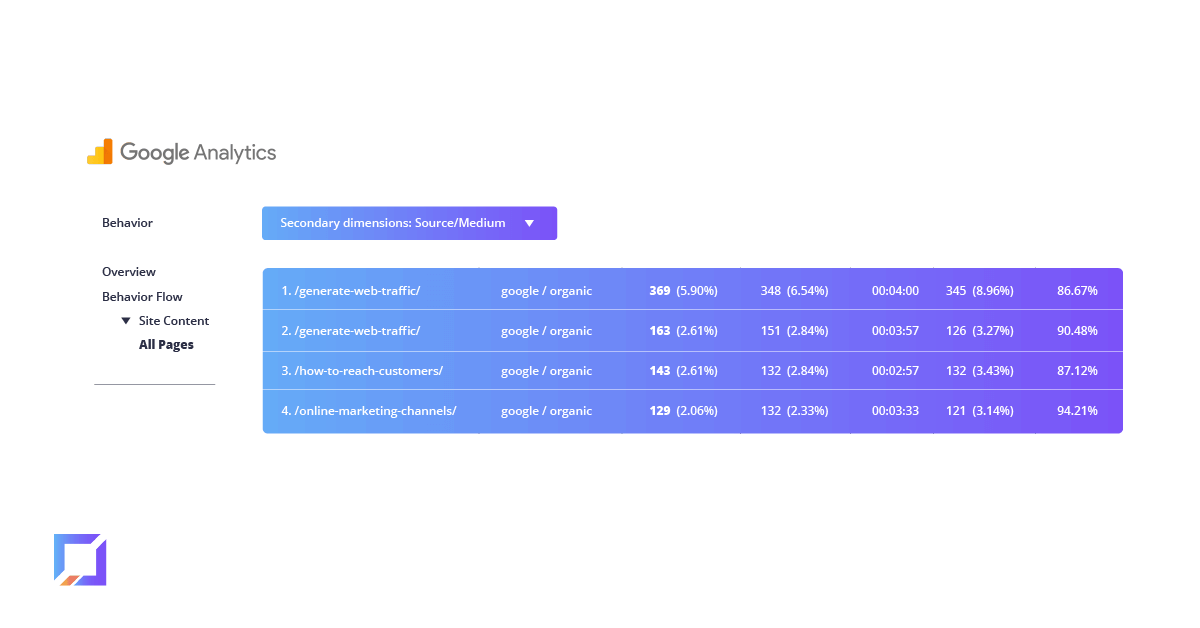Select google / organic in the third row
This screenshot has height=628, width=1200.
[x=546, y=370]
